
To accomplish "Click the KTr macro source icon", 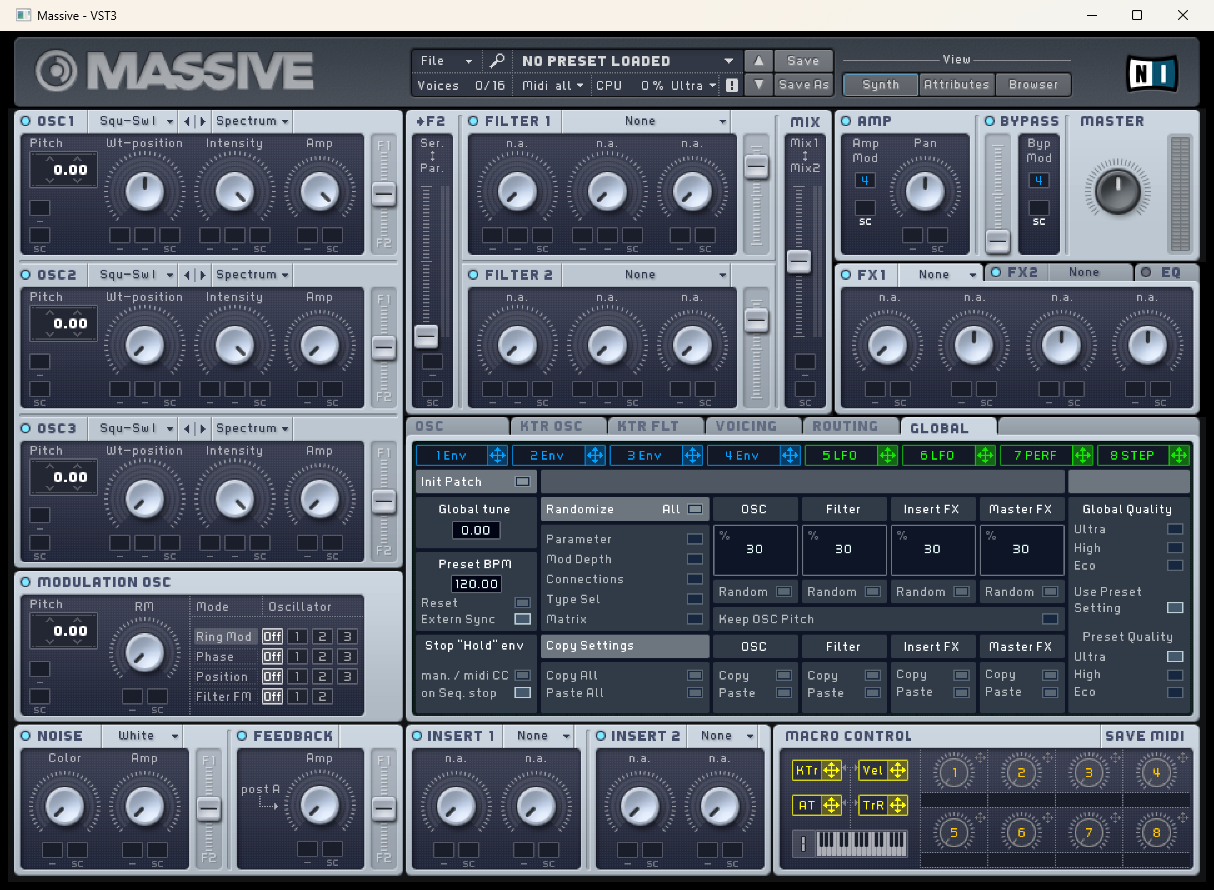I will click(816, 770).
